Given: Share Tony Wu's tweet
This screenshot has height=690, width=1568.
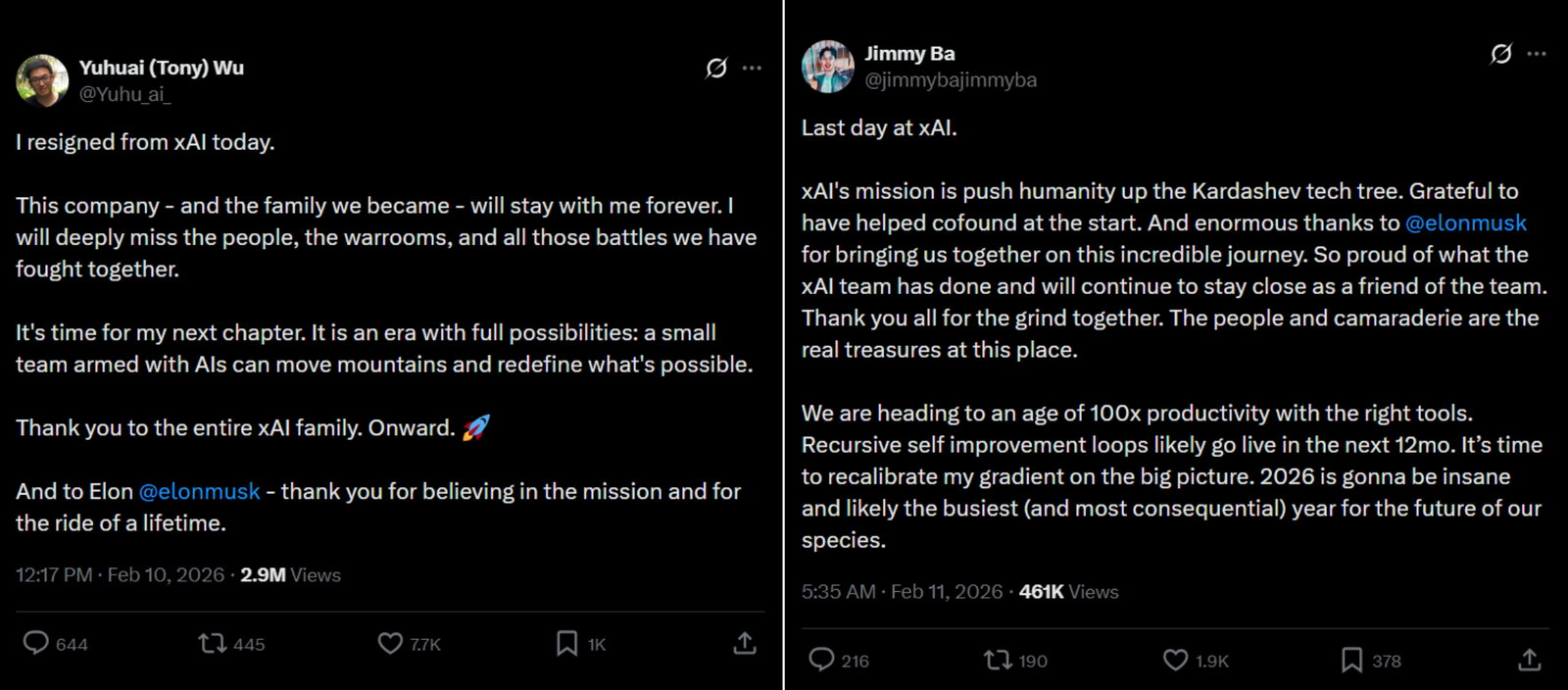Looking at the screenshot, I should pyautogui.click(x=744, y=644).
